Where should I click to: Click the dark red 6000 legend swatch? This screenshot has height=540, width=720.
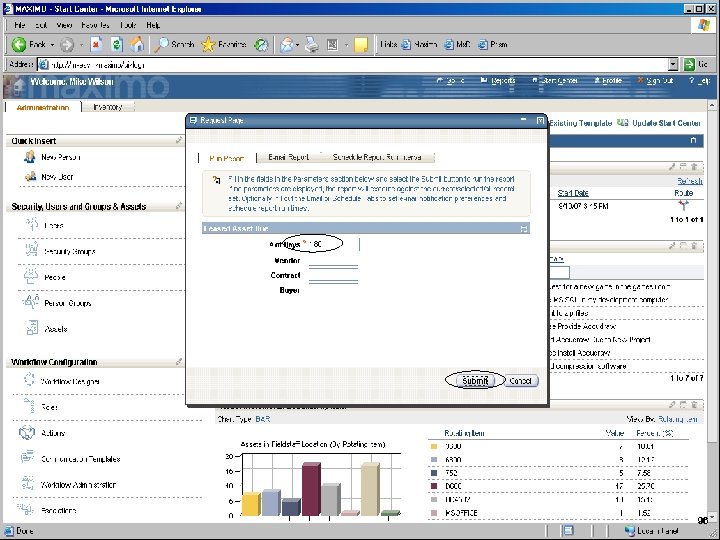tap(434, 486)
